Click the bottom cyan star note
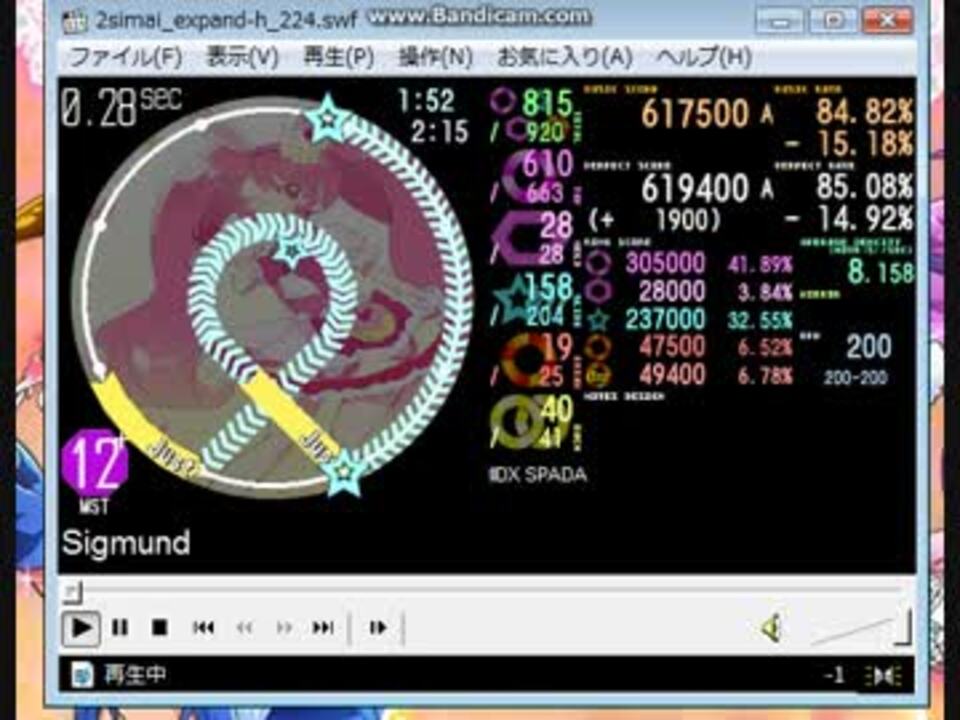 (x=344, y=471)
